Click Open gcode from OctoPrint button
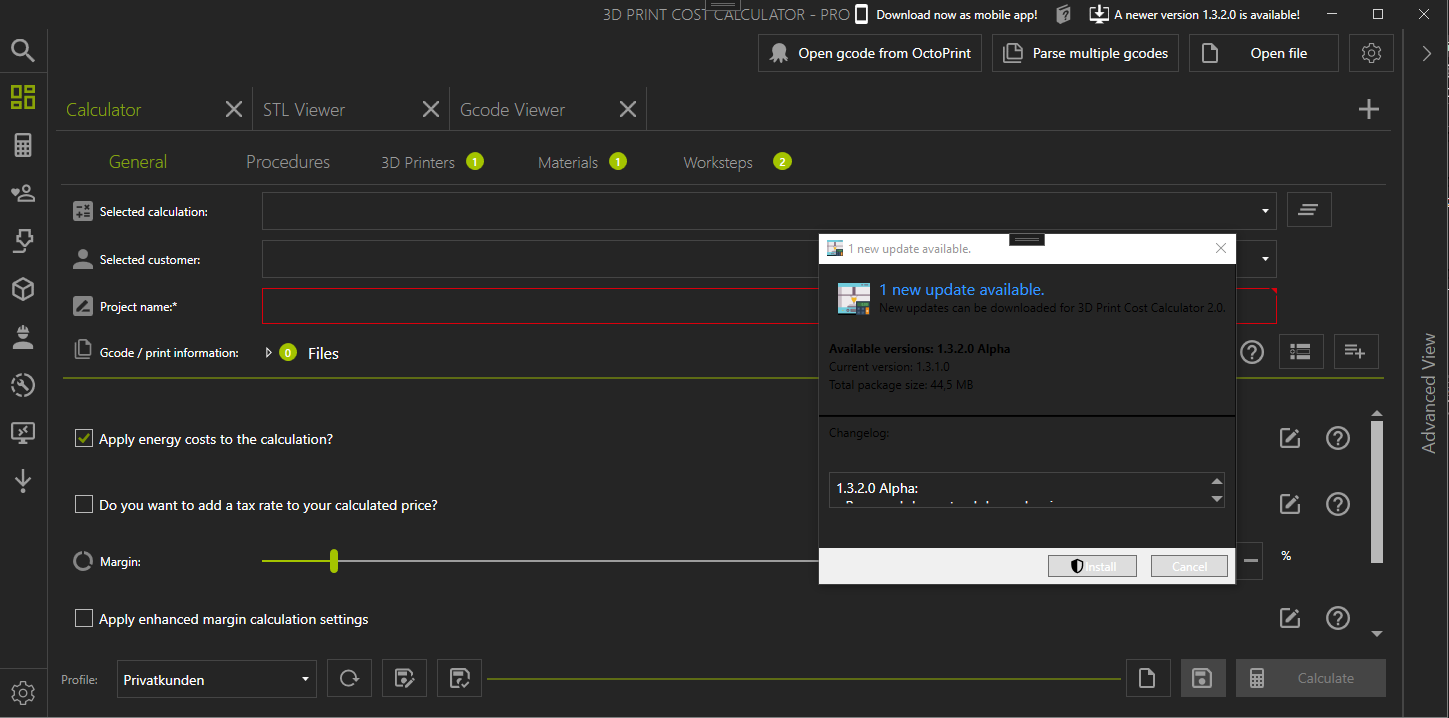 point(870,53)
